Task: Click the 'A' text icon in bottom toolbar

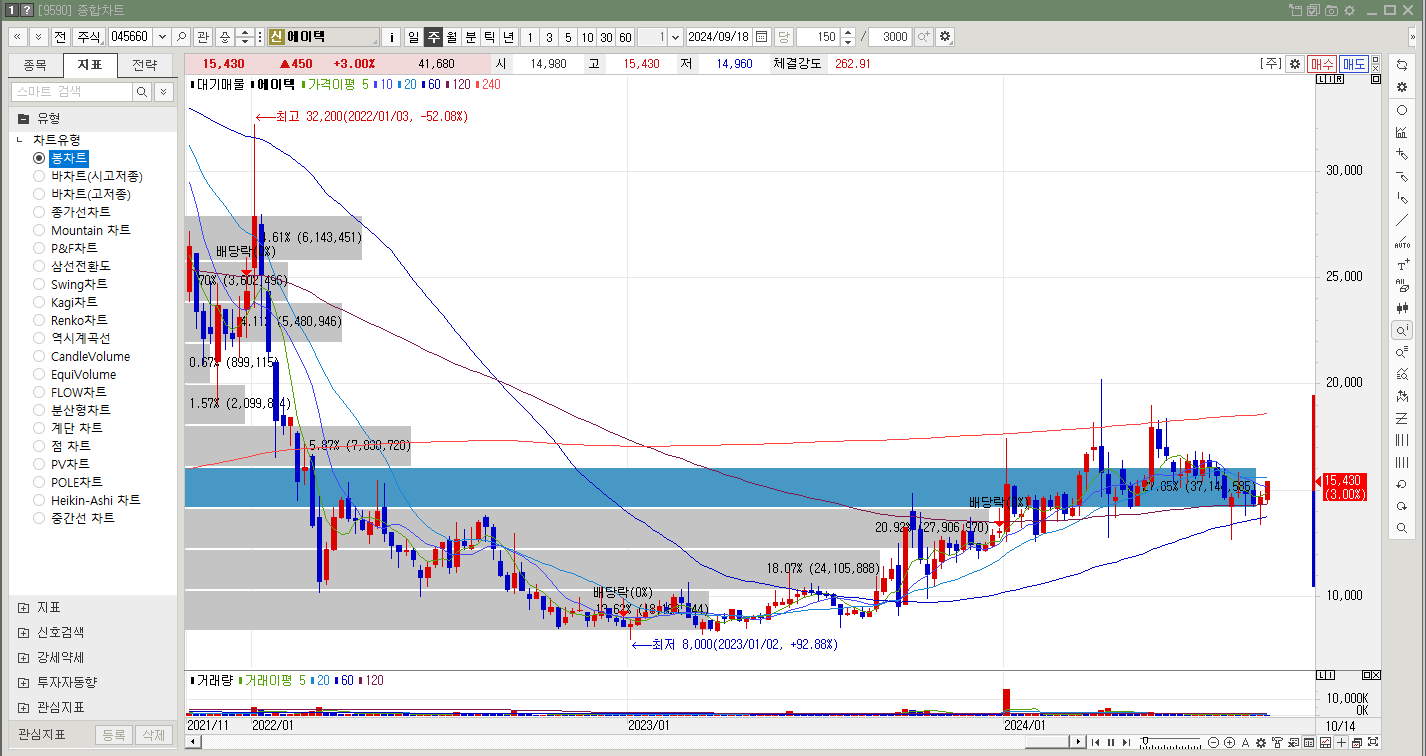Action: tap(1245, 742)
